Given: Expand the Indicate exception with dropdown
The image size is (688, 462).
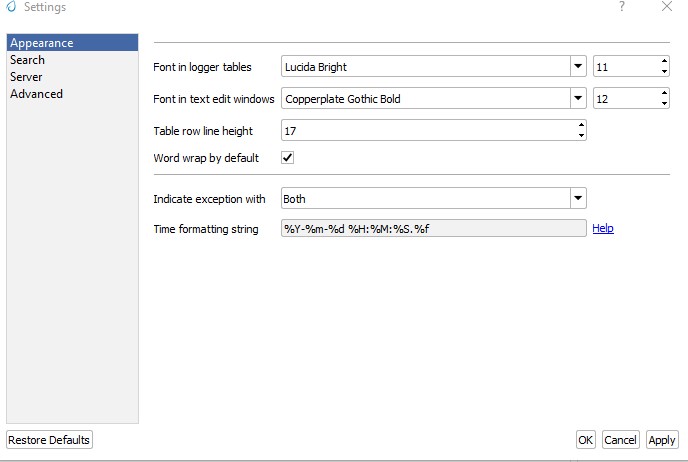Looking at the screenshot, I should click(577, 199).
